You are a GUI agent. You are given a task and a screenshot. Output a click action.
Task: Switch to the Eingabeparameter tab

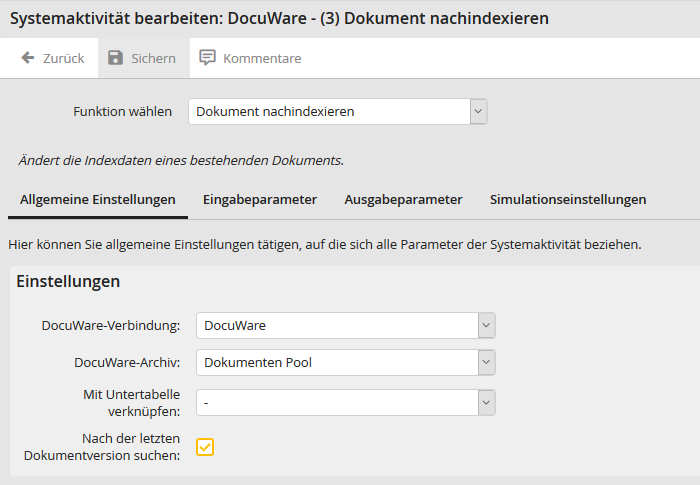tap(260, 199)
